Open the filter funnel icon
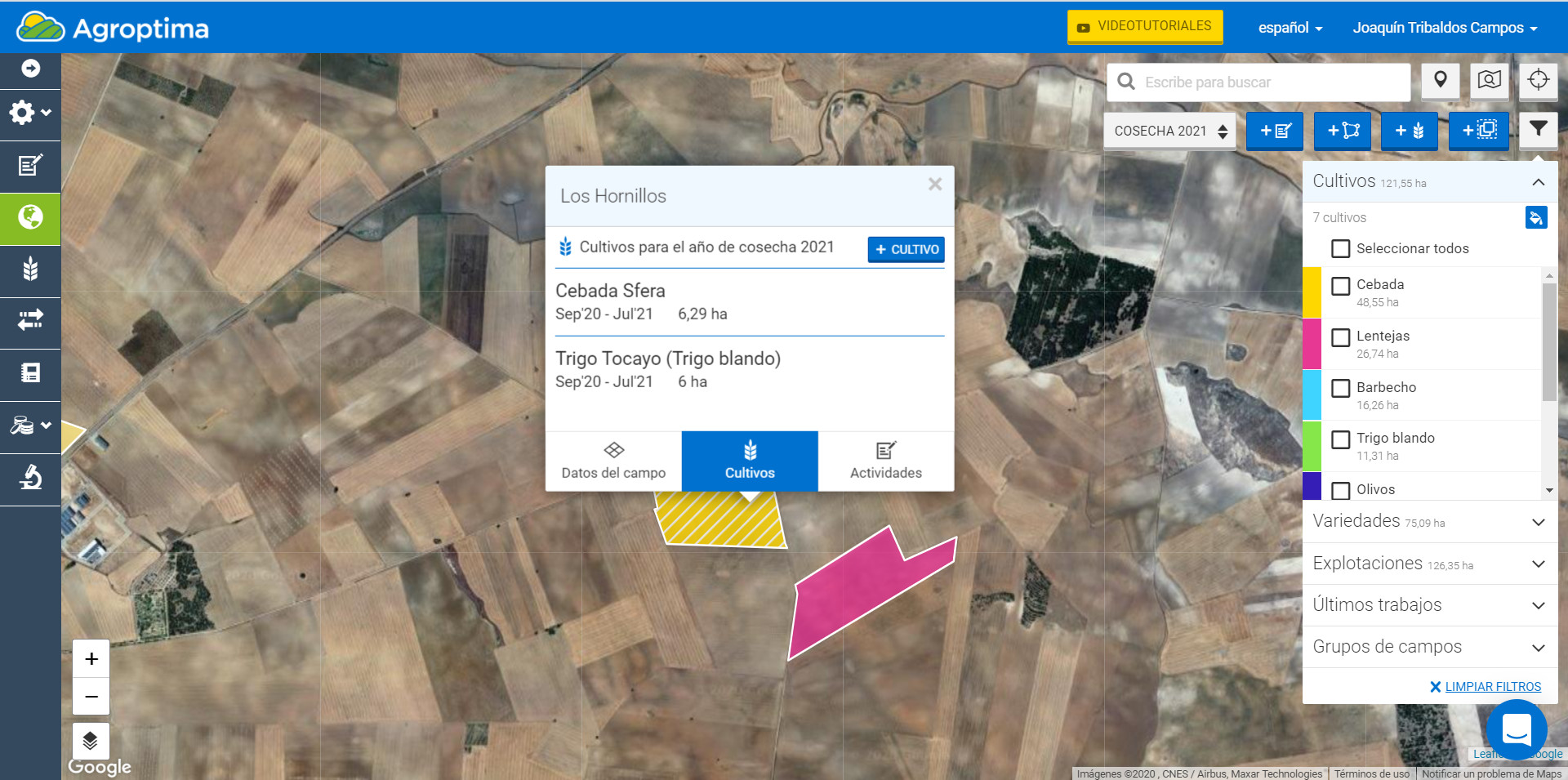1568x780 pixels. tap(1538, 130)
